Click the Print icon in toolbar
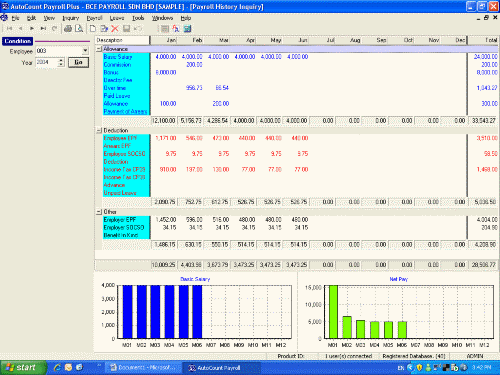The height and width of the screenshot is (375, 500). [68, 29]
